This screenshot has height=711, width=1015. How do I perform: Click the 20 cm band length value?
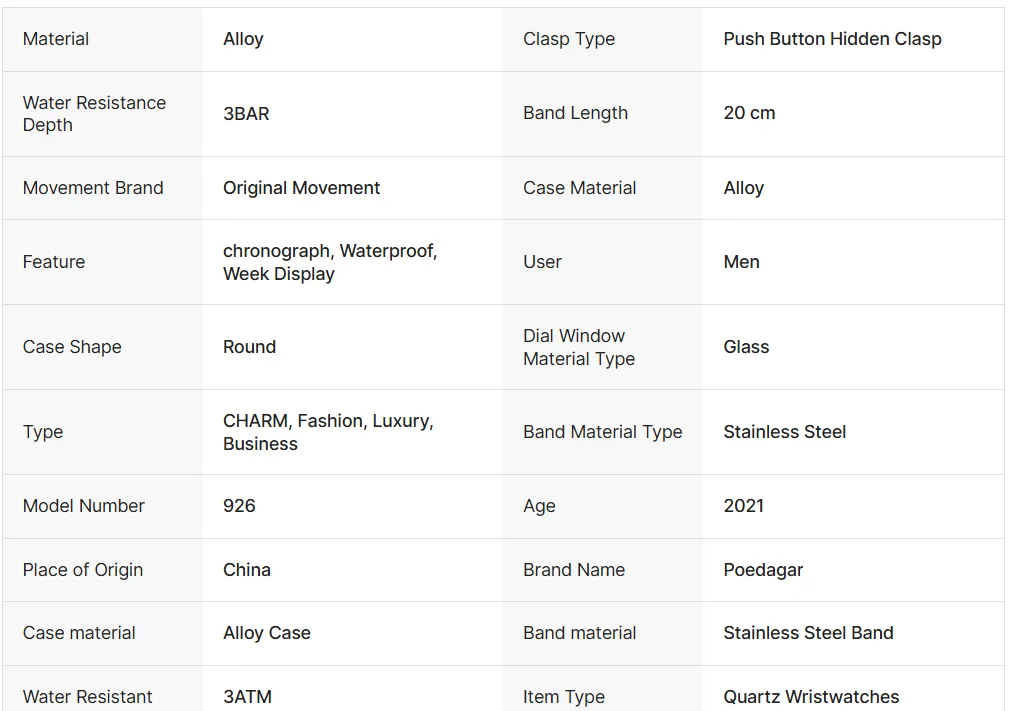[x=749, y=113]
